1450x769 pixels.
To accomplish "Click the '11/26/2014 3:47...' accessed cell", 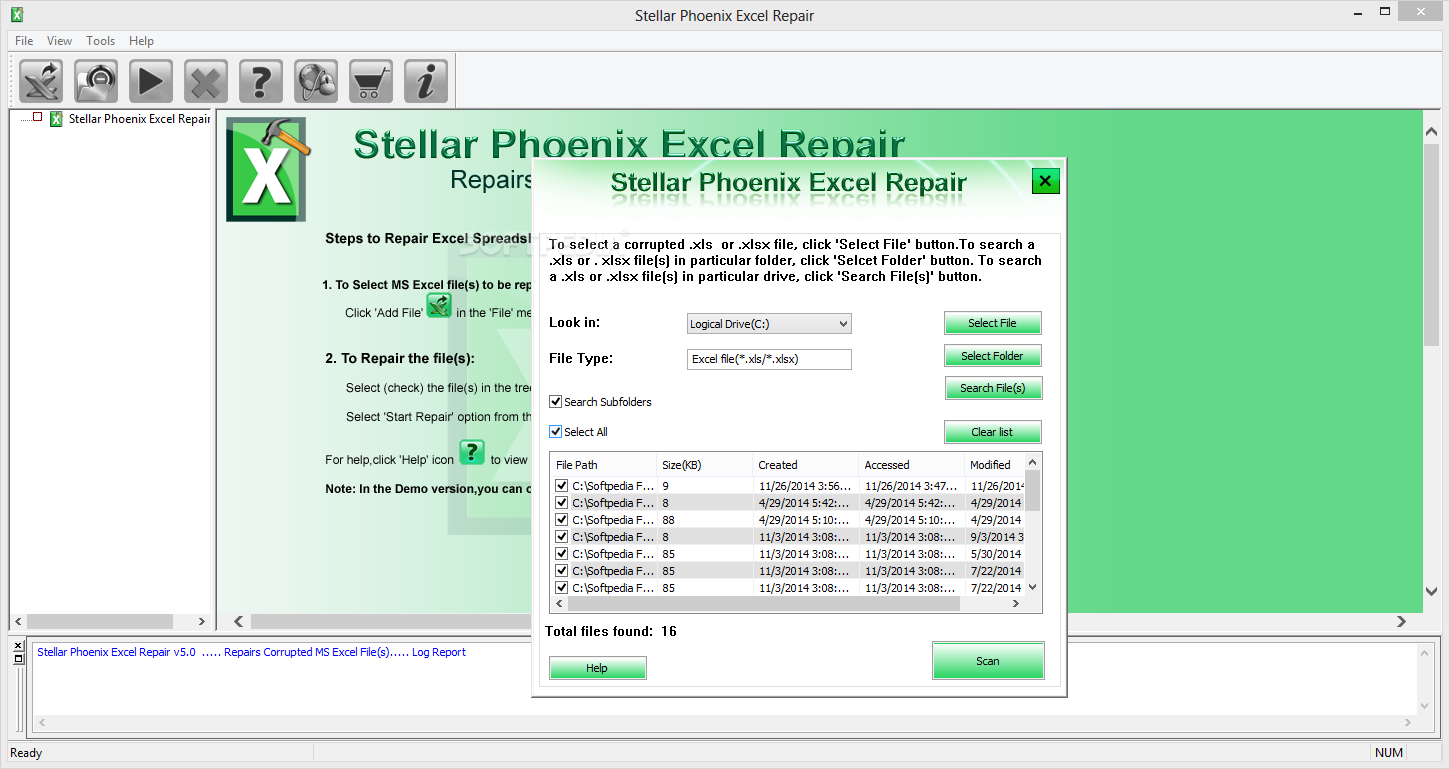I will pyautogui.click(x=911, y=486).
